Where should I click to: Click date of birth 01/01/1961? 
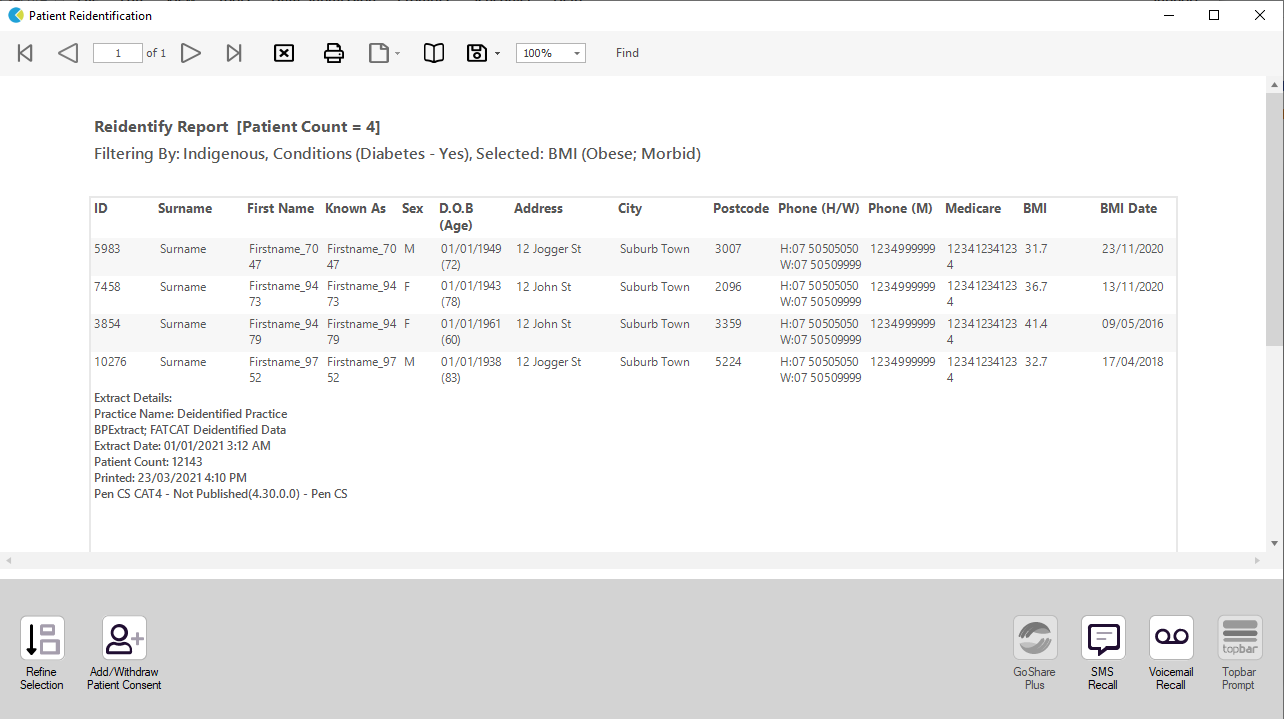pyautogui.click(x=471, y=324)
